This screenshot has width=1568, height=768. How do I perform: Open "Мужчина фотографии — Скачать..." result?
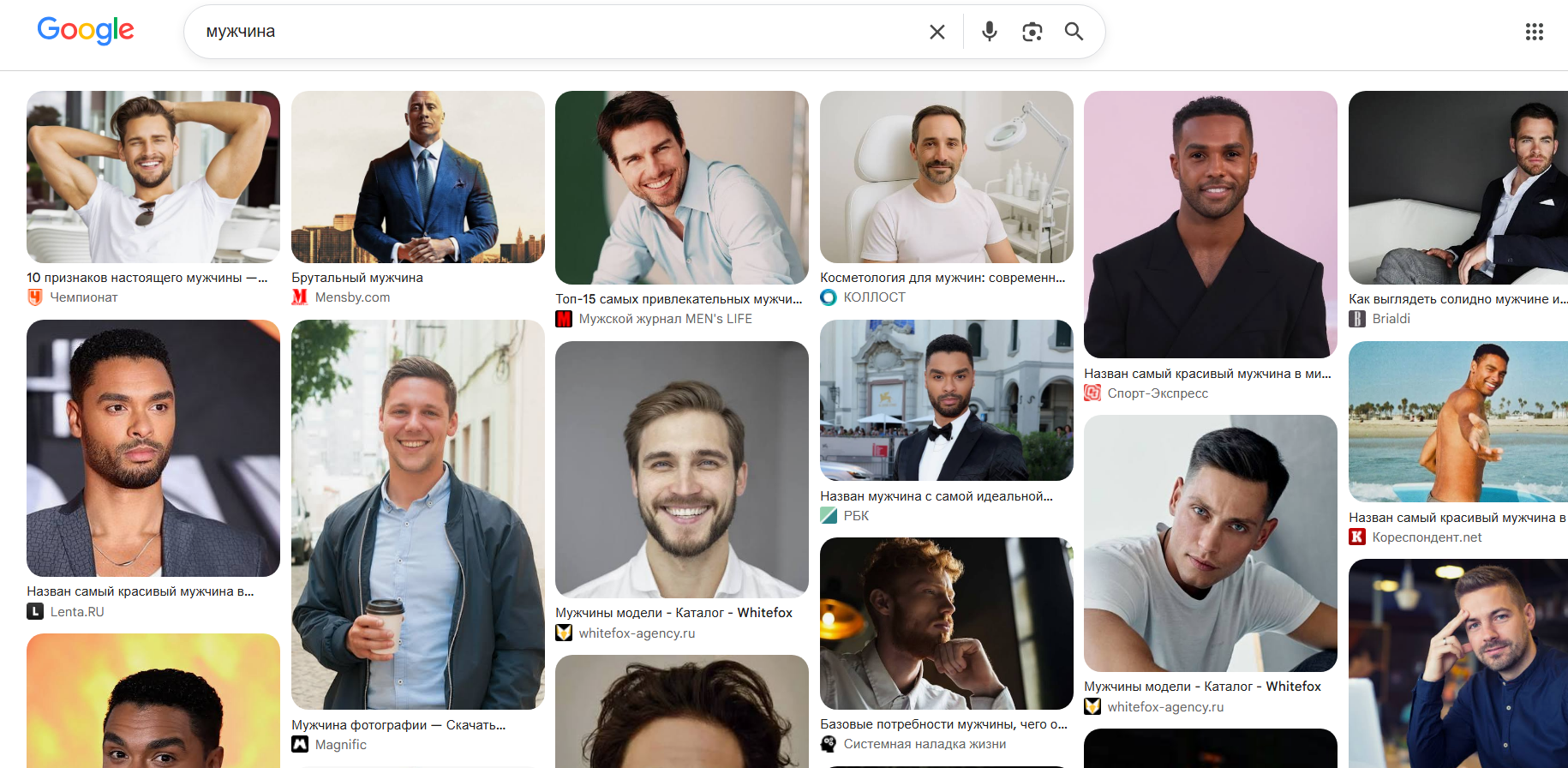point(398,725)
